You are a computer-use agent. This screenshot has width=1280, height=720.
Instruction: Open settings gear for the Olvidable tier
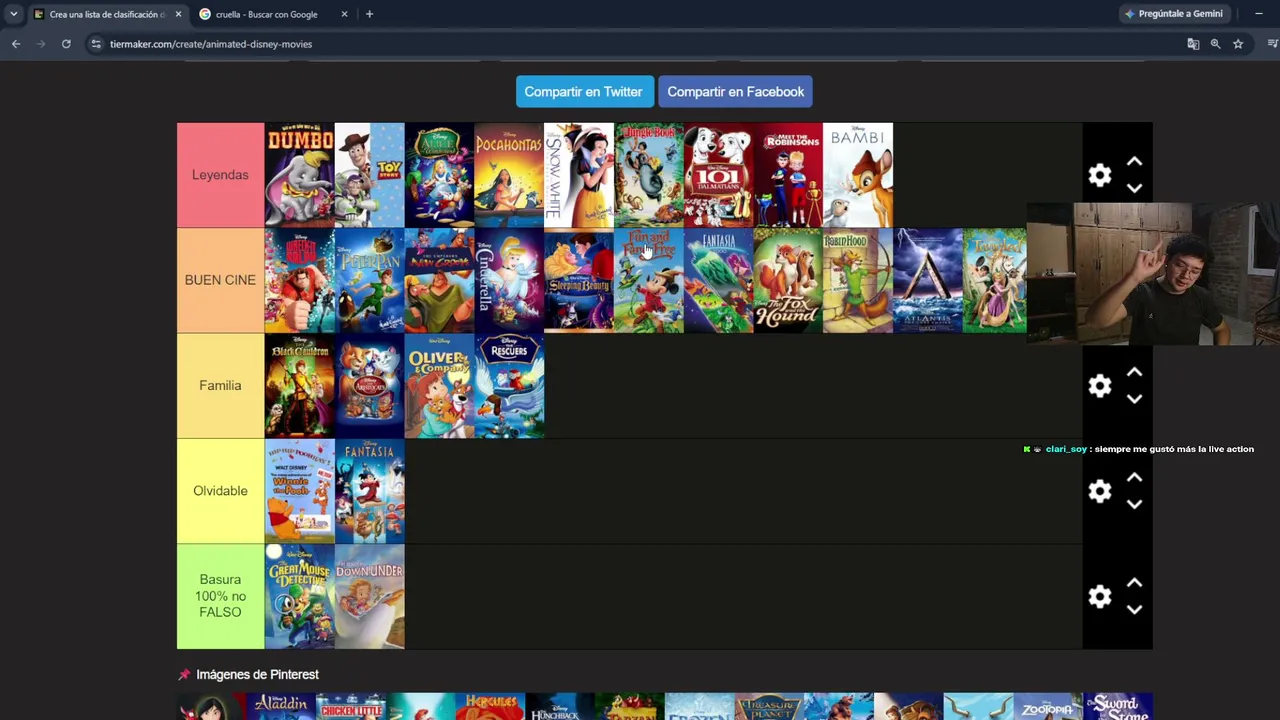coord(1100,491)
